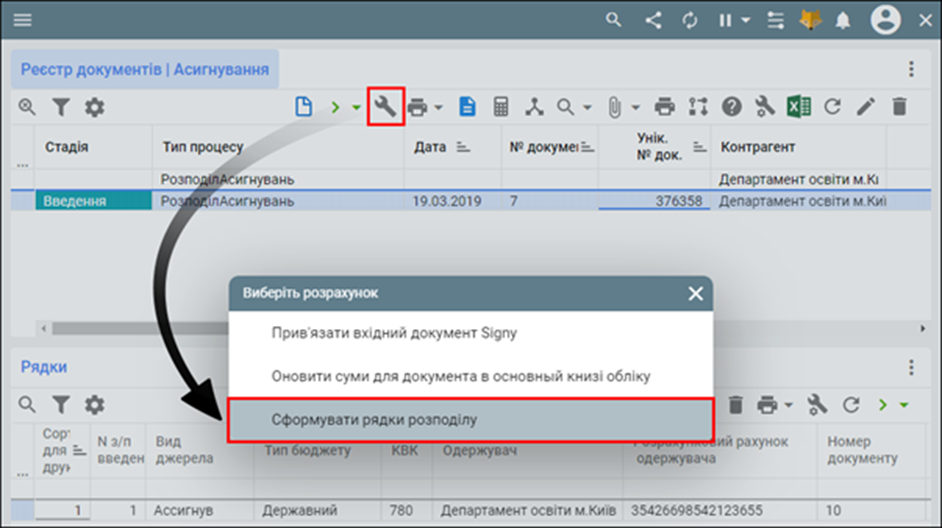Expand the pause dropdown in header bar
Viewport: 942px width, 528px height.
tap(746, 20)
